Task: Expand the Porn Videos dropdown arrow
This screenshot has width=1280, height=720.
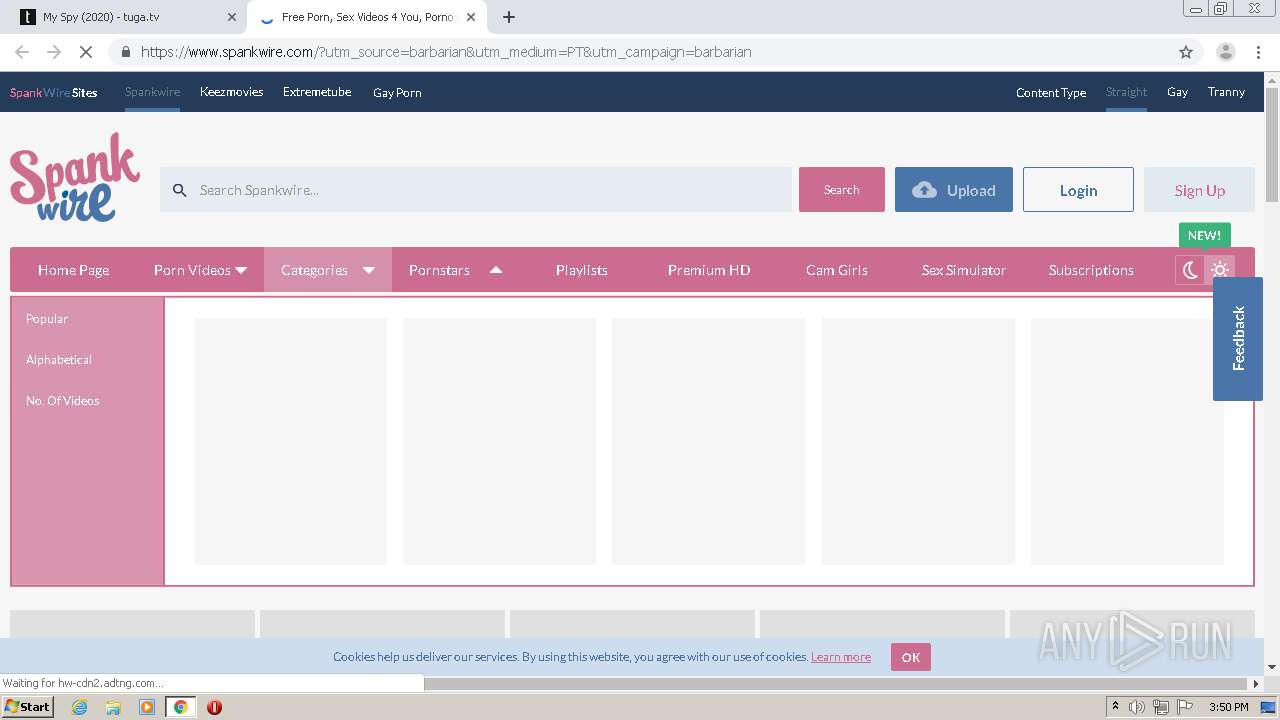Action: click(240, 270)
